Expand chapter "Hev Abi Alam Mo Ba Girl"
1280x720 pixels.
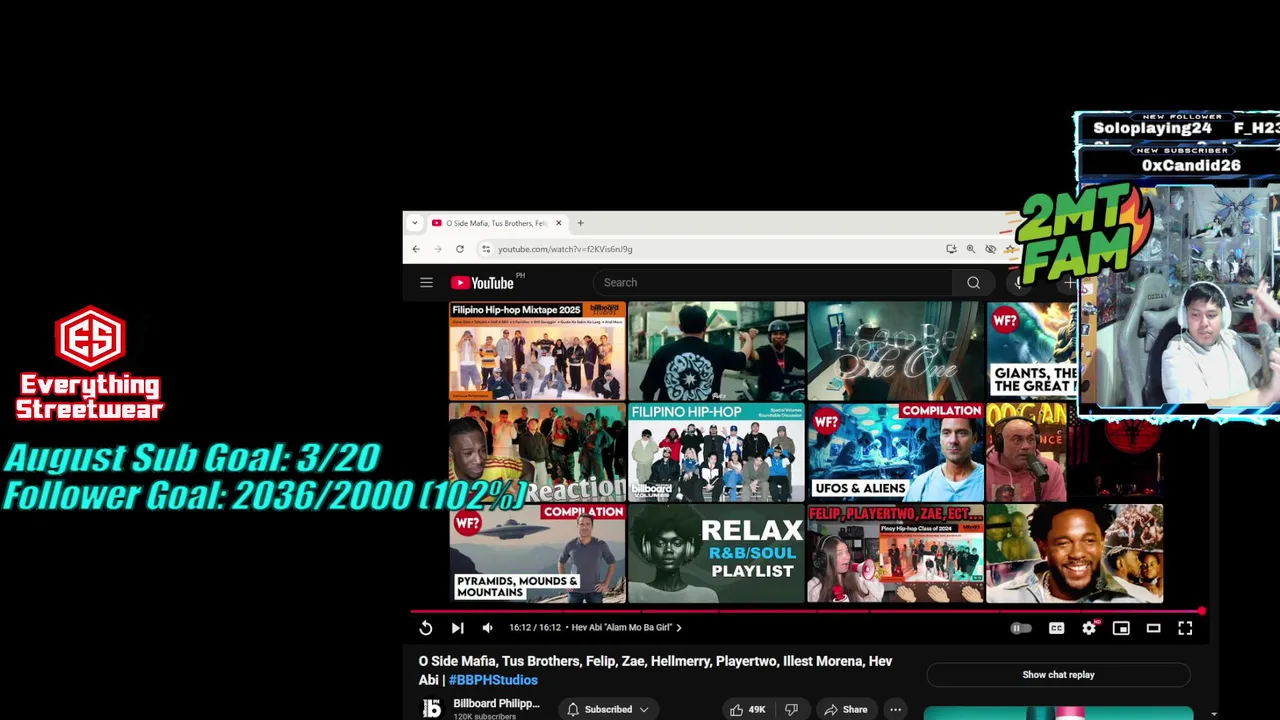point(626,628)
